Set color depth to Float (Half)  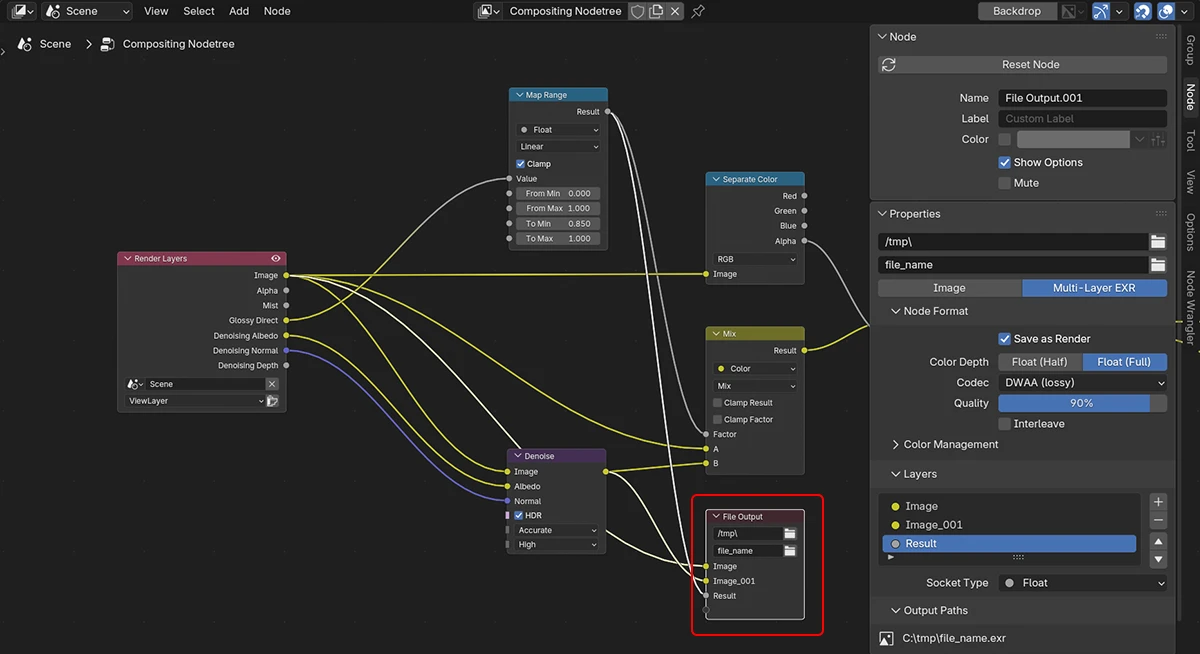click(x=1040, y=362)
